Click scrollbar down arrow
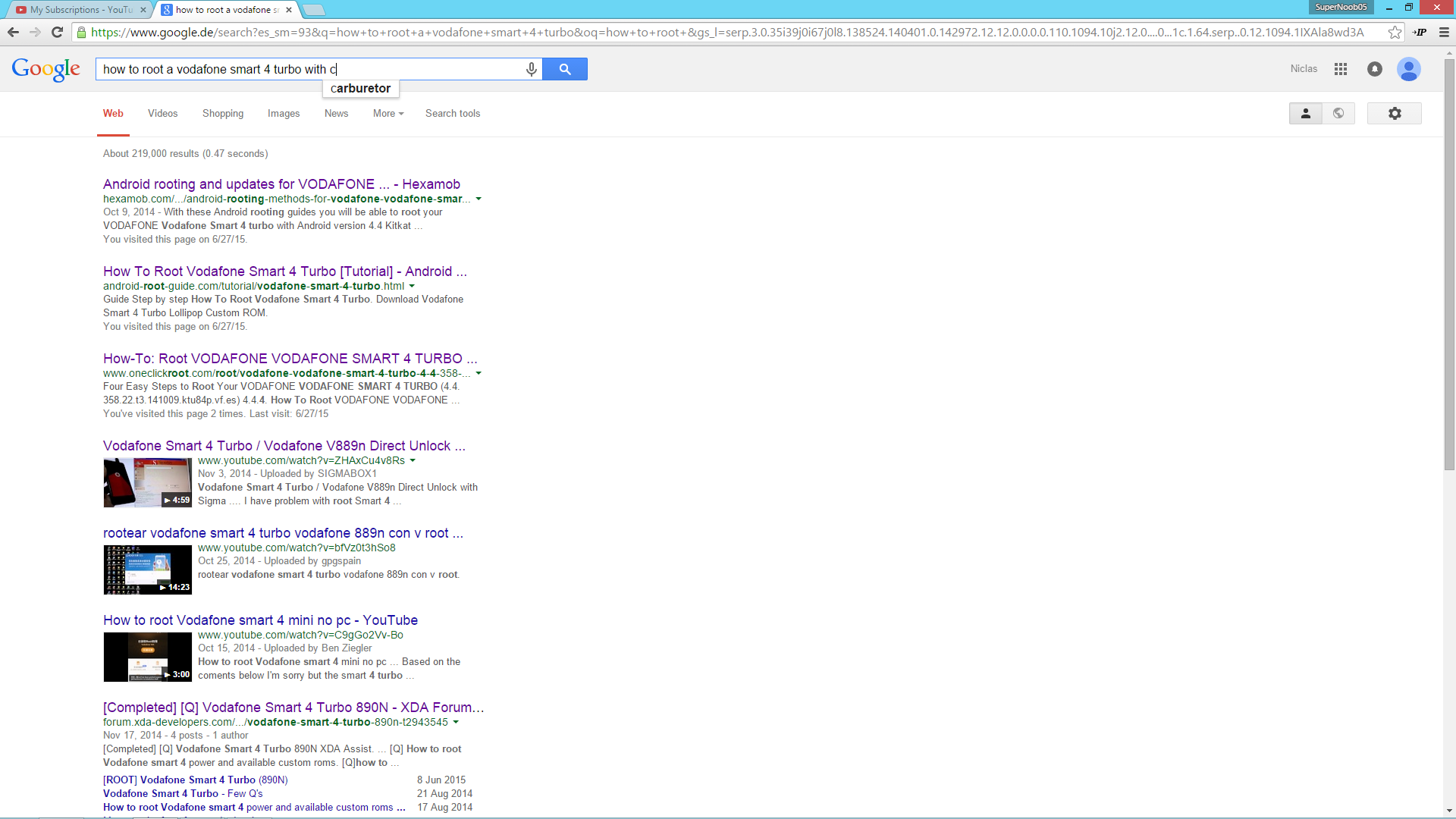The image size is (1456, 819). click(1449, 811)
